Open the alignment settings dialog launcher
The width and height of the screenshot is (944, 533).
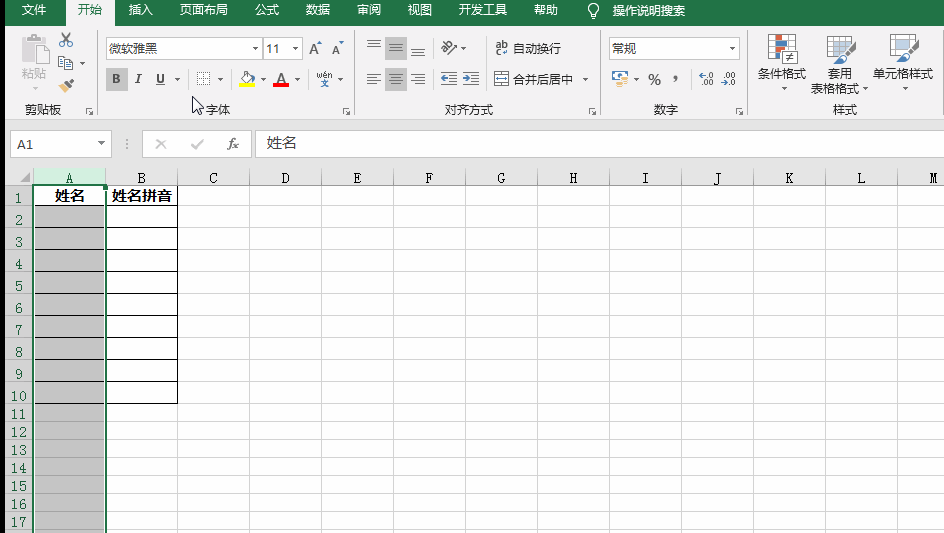(592, 111)
